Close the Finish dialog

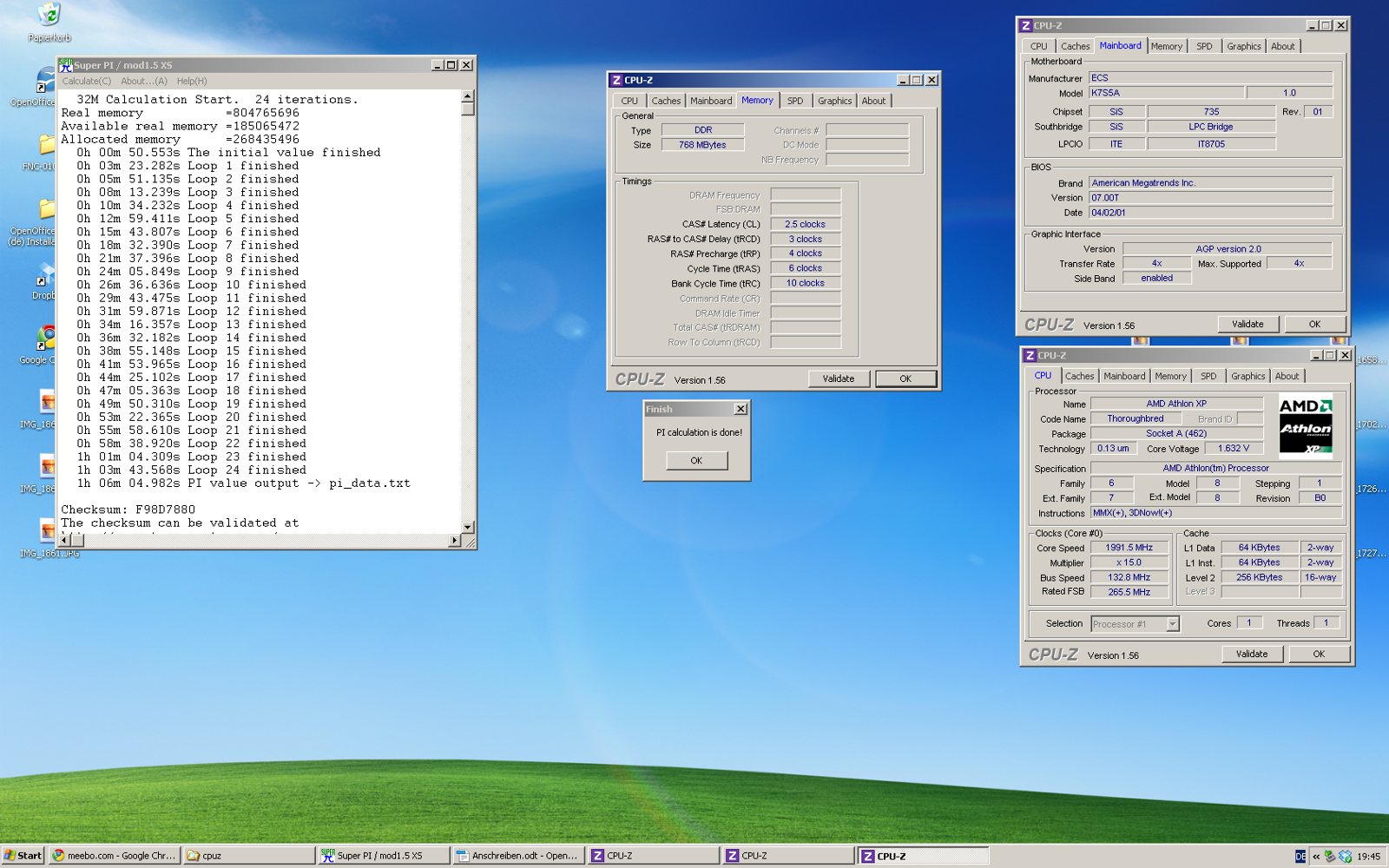pos(741,409)
